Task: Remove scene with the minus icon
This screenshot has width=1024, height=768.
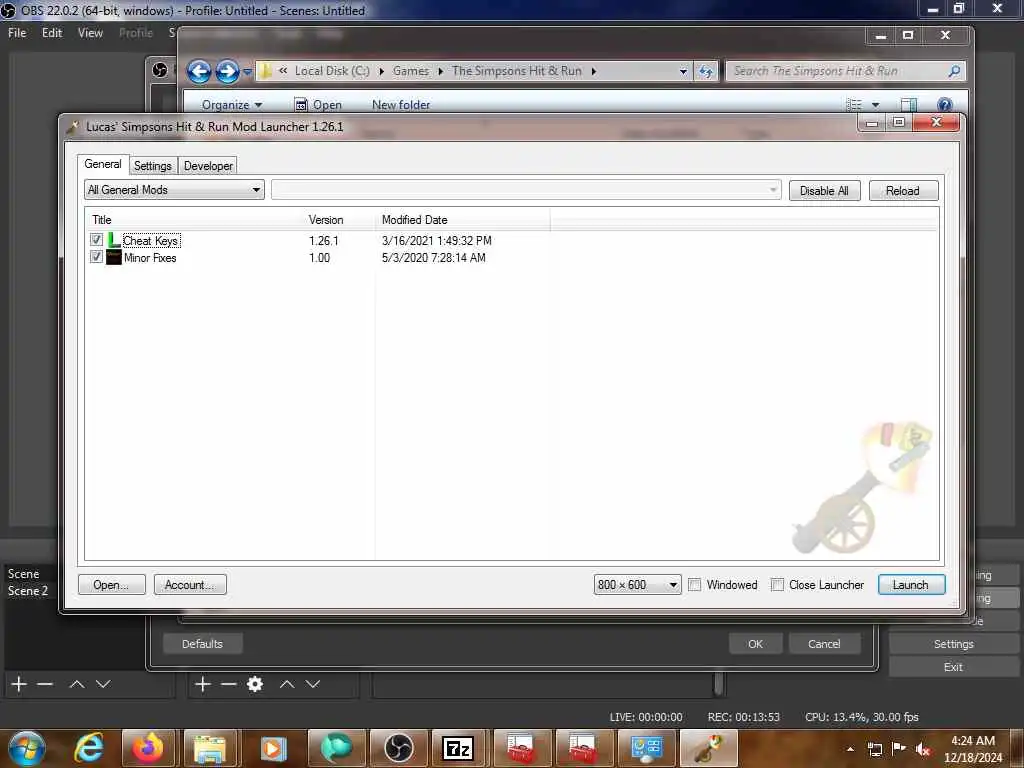Action: pos(45,684)
